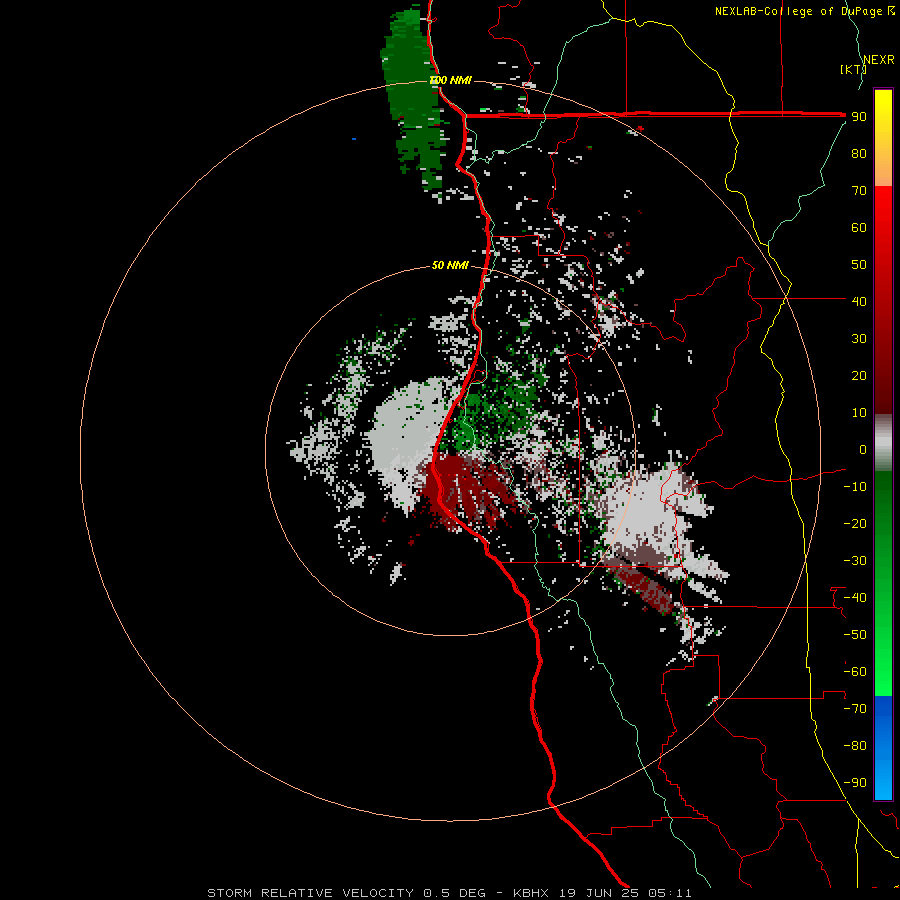This screenshot has height=900, width=900.
Task: Click the -20 value on velocity scale
Action: 855,523
